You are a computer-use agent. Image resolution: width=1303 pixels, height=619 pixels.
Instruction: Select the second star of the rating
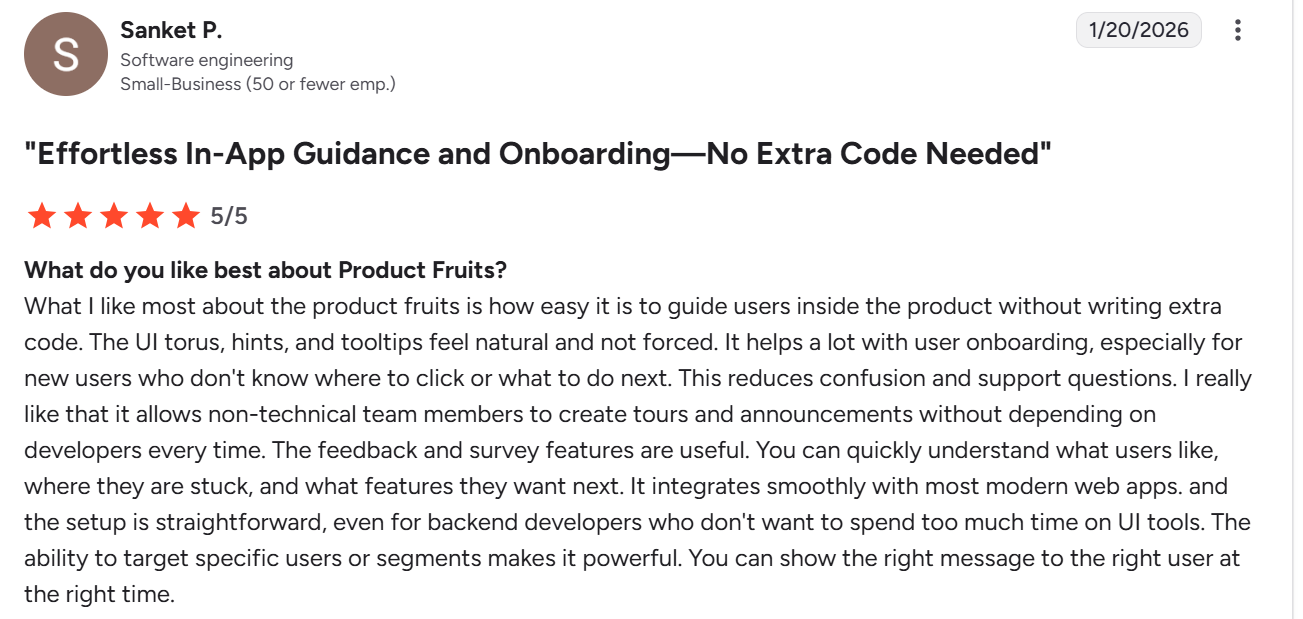[x=78, y=215]
